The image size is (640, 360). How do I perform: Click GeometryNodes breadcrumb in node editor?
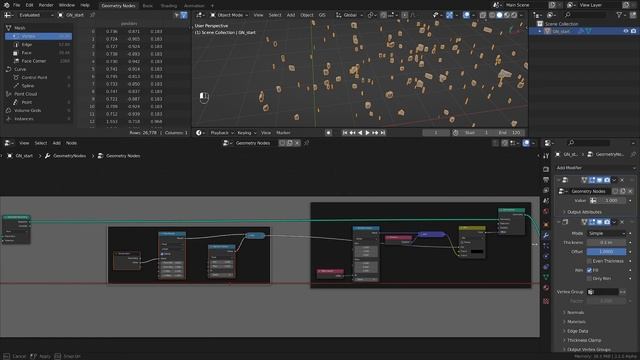69,156
